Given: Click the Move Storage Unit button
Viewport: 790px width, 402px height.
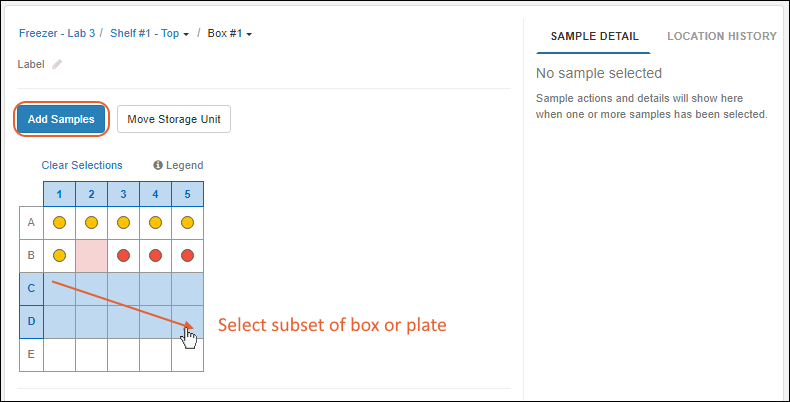Looking at the screenshot, I should (x=174, y=119).
